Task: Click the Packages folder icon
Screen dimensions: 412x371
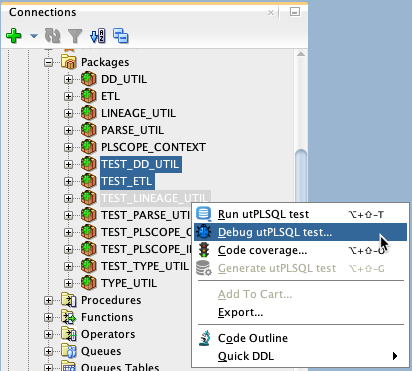Action: [69, 62]
